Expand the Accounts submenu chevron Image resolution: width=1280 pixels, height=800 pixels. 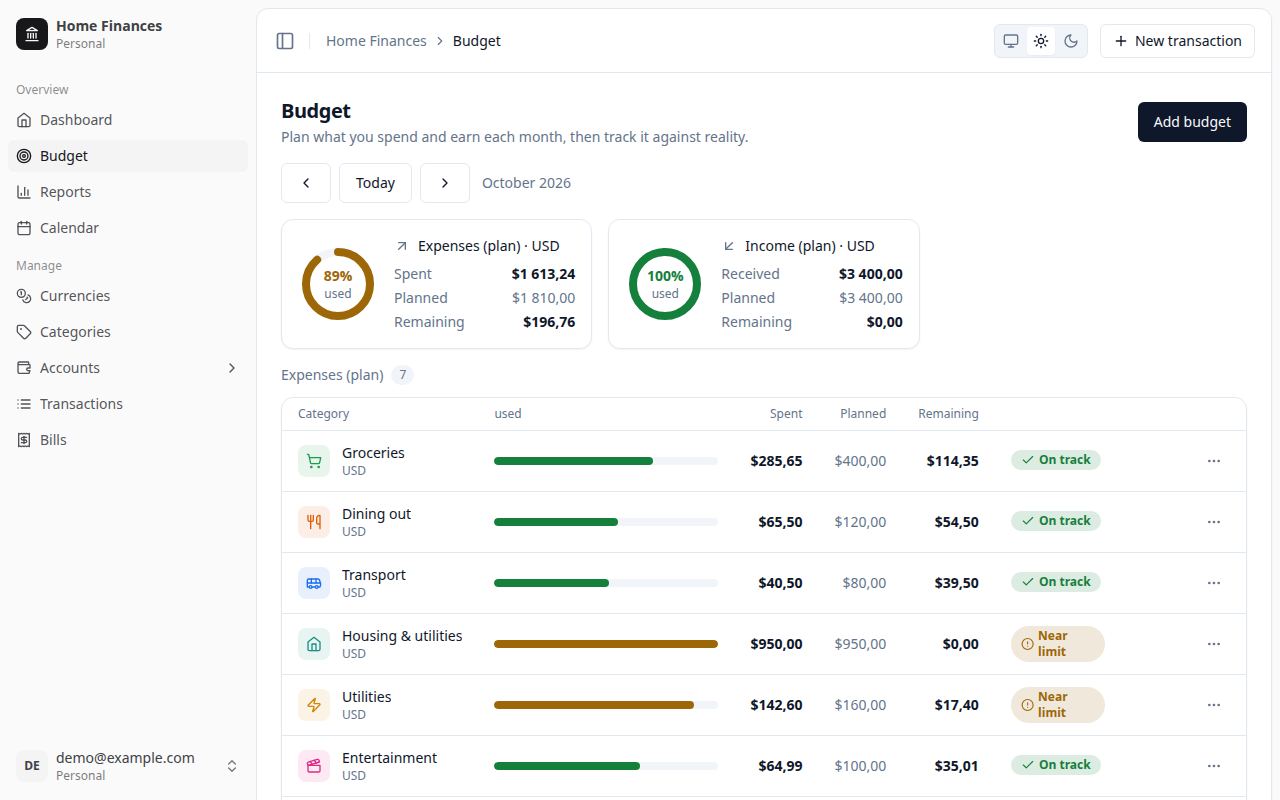232,368
